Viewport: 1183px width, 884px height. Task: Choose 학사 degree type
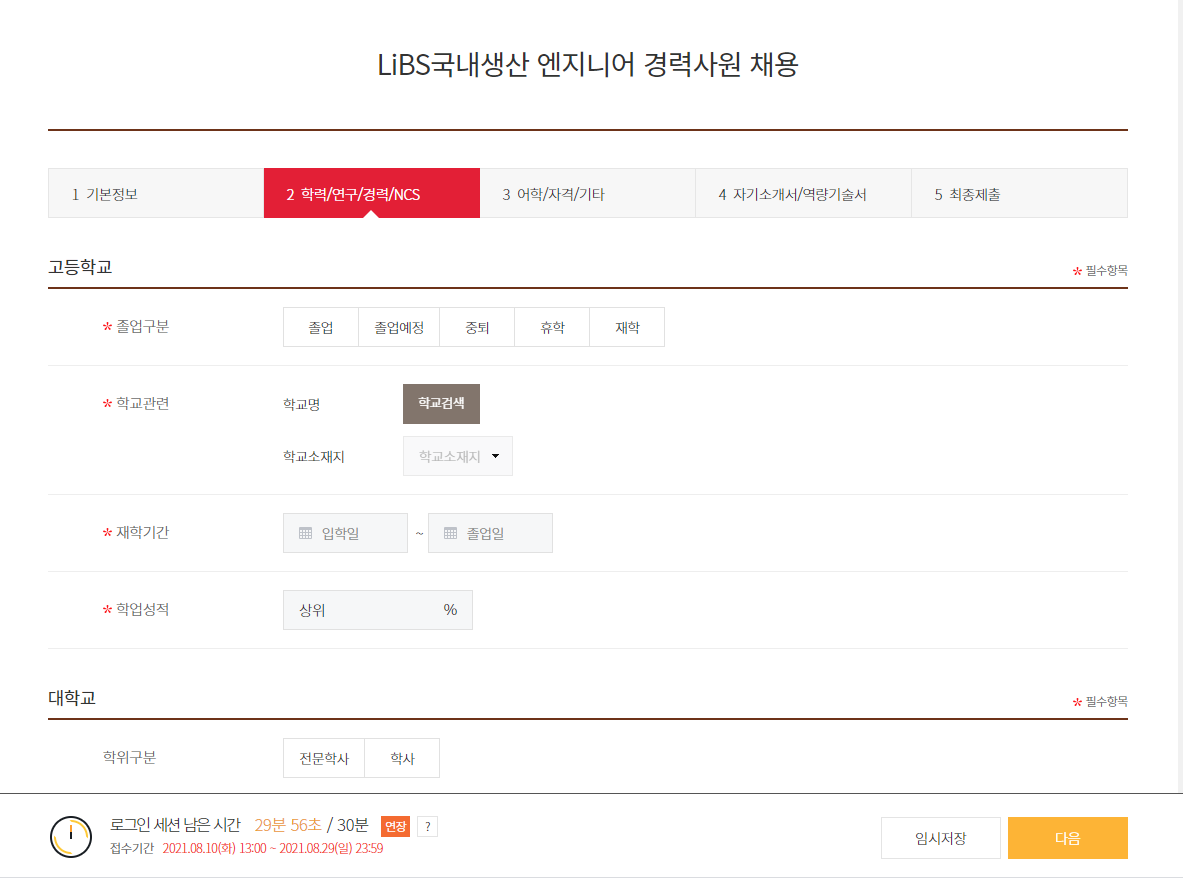(x=402, y=758)
